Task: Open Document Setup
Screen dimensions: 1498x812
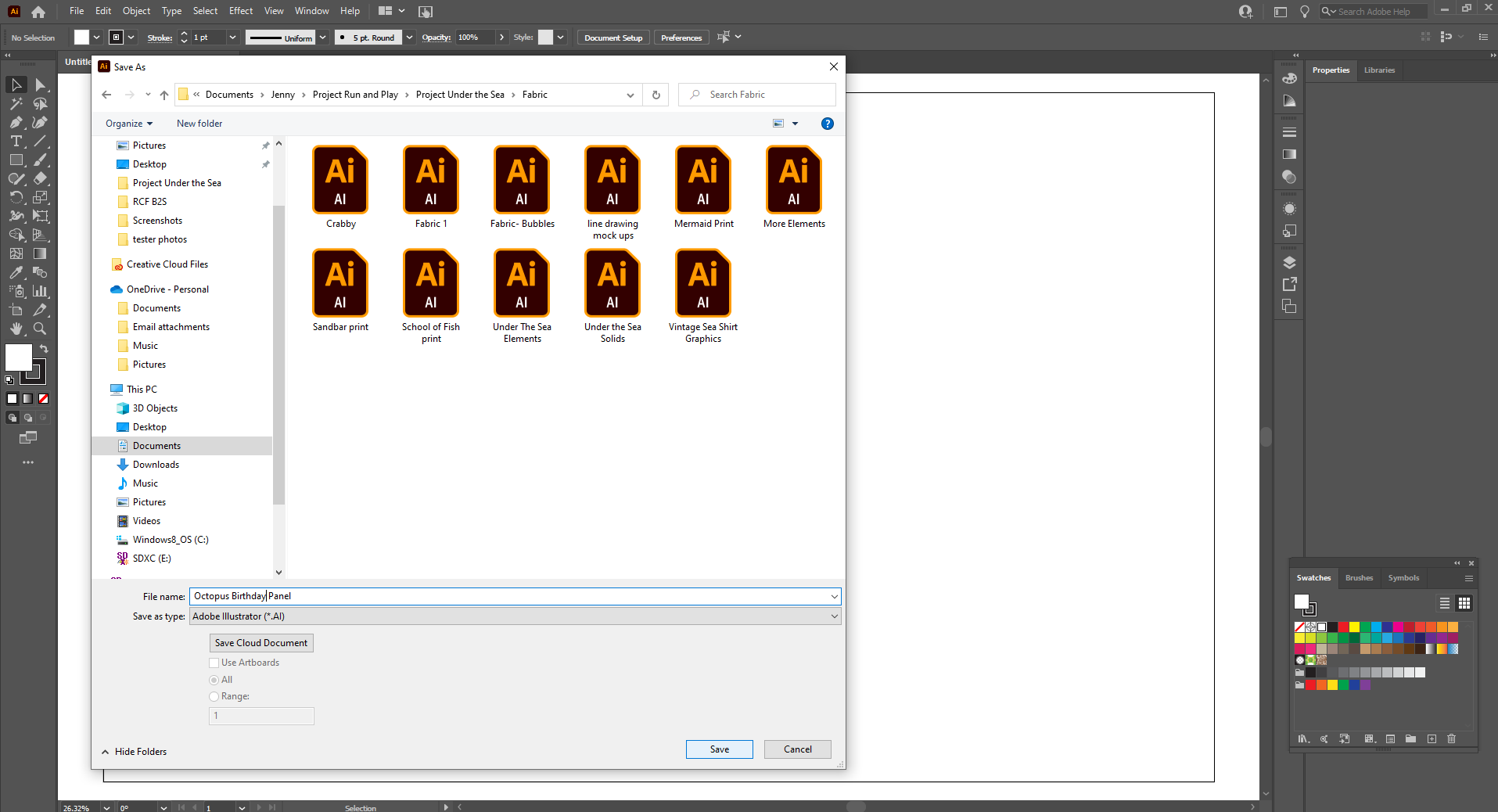Action: click(613, 38)
